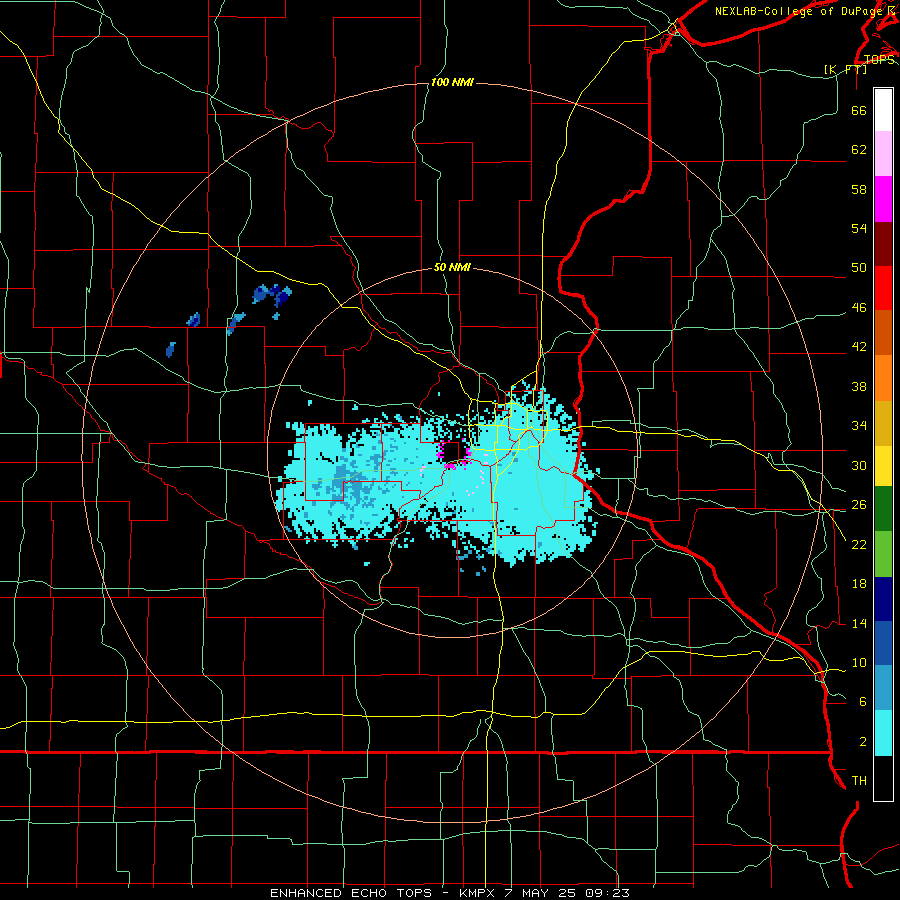The image size is (900, 900).
Task: Click the '10' legend value
Action: click(859, 663)
